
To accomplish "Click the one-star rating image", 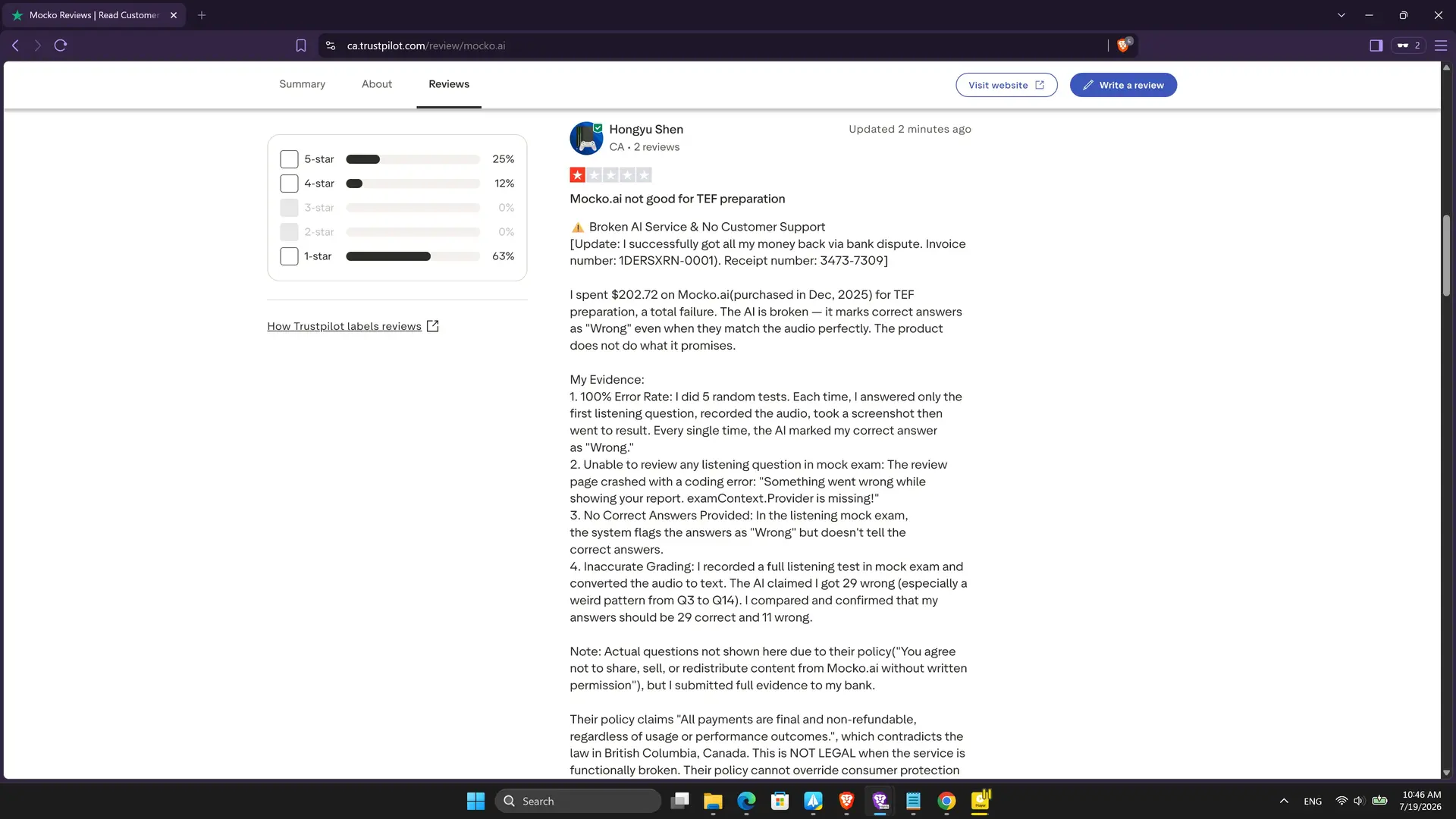I will [610, 175].
